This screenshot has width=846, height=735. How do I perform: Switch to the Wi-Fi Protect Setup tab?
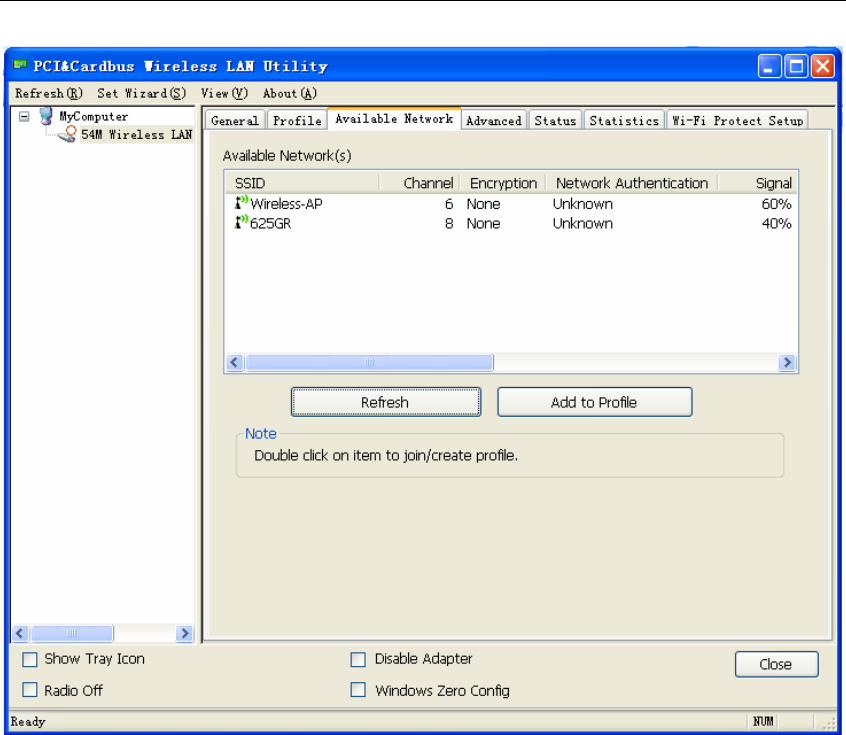coord(737,121)
